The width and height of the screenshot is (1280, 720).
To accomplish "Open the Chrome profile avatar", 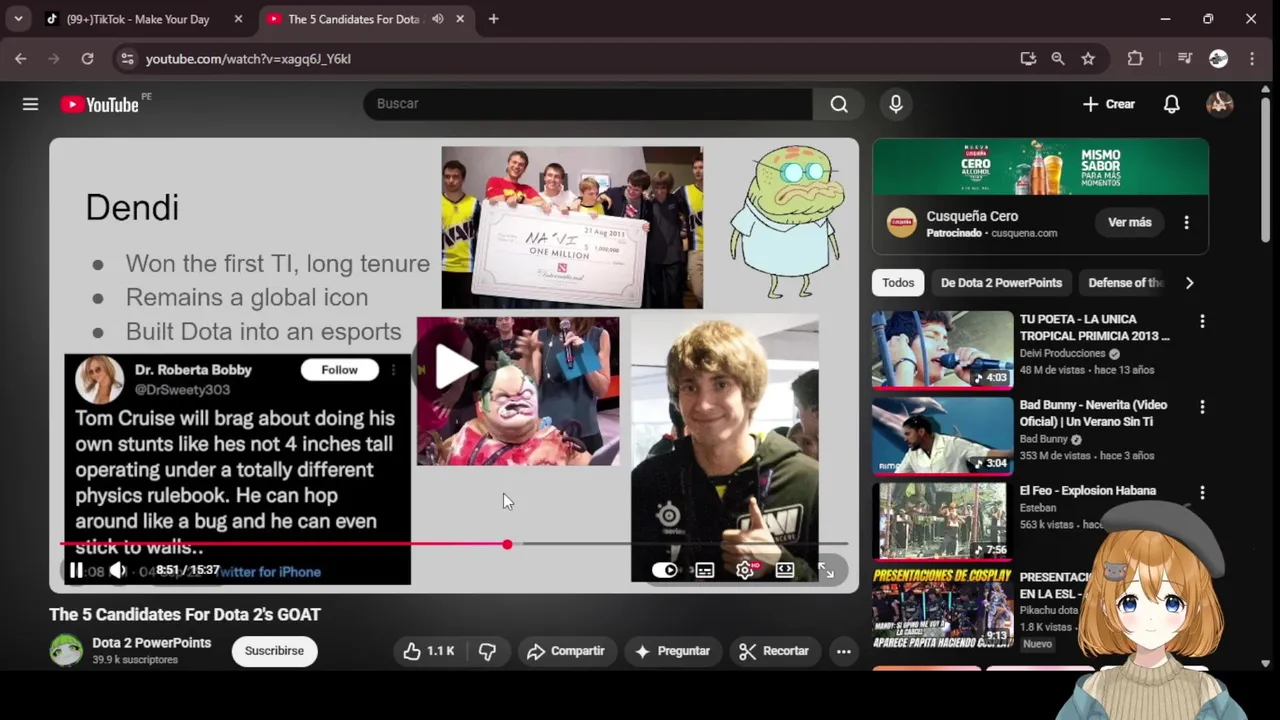I will tap(1218, 59).
